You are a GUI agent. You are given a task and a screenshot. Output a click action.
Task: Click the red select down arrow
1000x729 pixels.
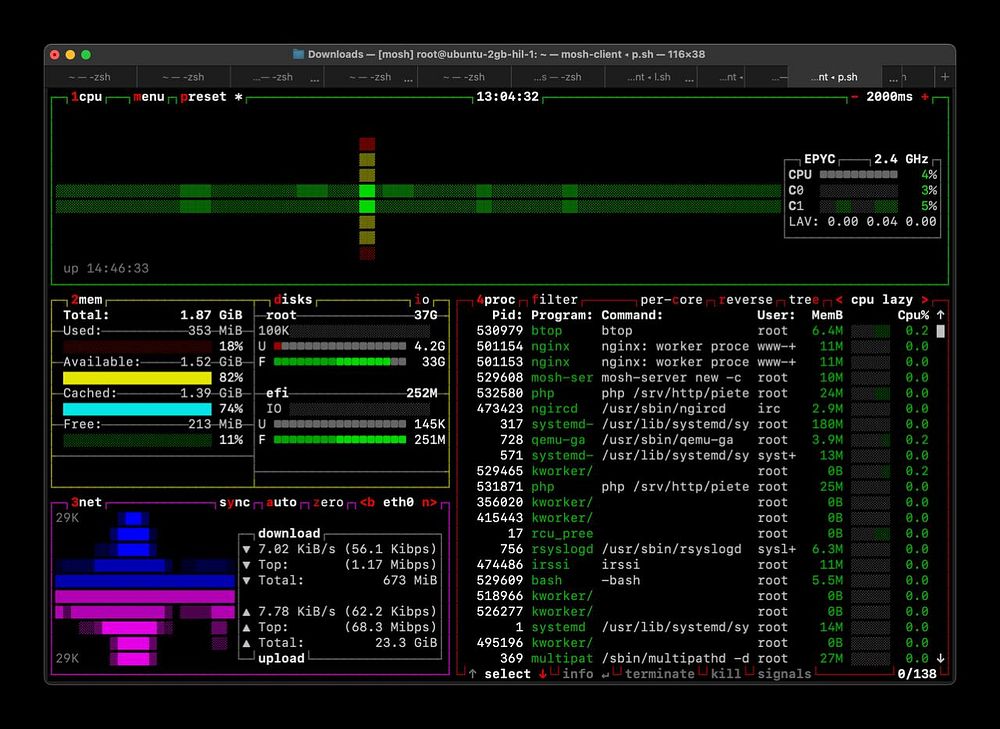pos(543,674)
